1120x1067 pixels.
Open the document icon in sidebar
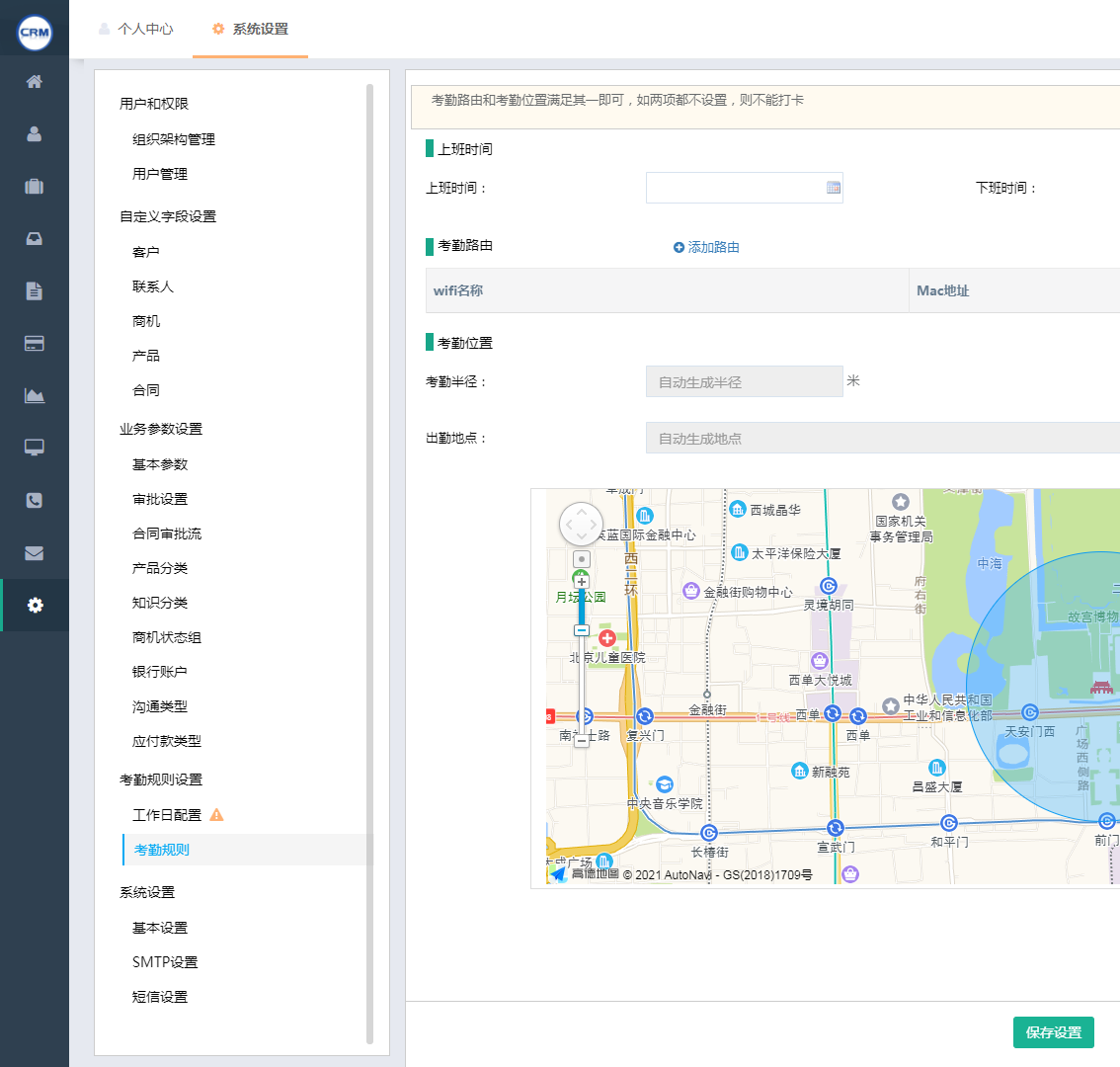tap(35, 290)
